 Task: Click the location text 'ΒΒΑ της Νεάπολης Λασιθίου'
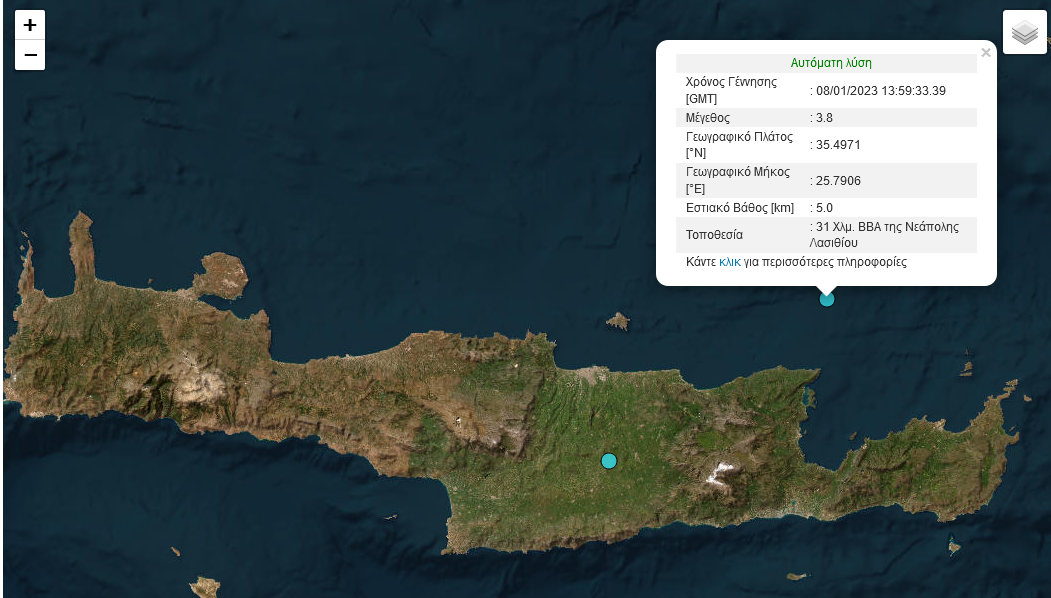click(886, 234)
